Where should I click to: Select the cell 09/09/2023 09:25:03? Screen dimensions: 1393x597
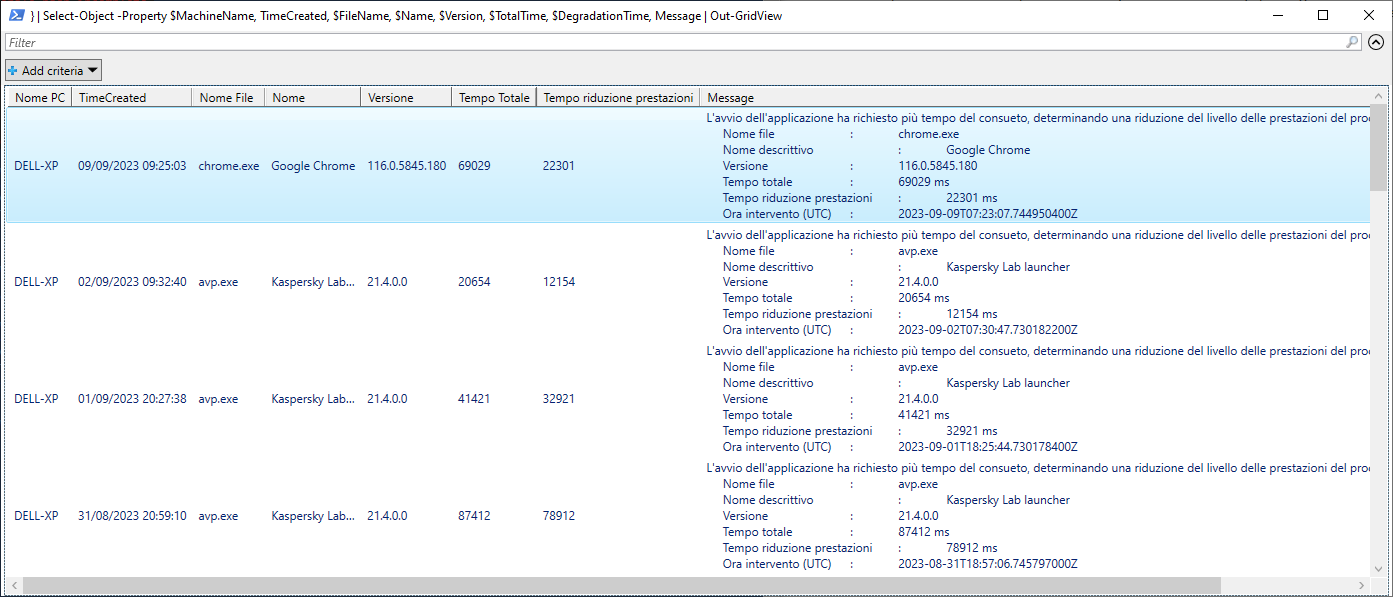[x=132, y=166]
